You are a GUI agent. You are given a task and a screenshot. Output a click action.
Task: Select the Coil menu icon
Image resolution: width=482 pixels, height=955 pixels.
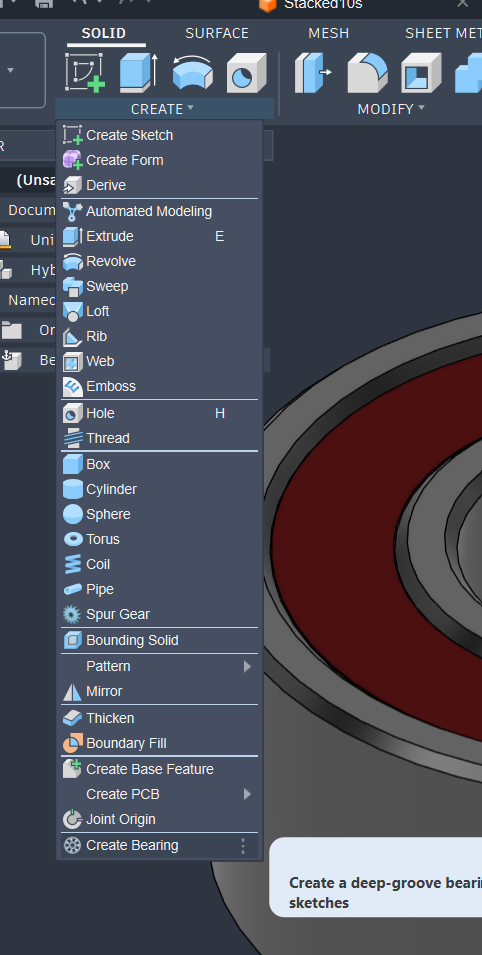[x=73, y=564]
